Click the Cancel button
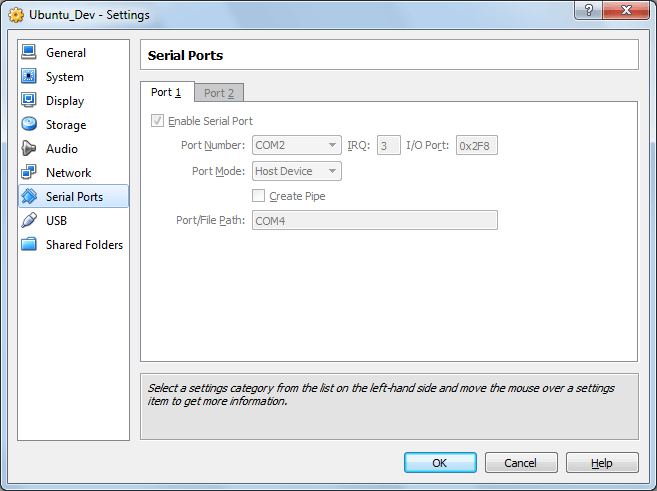657x491 pixels. click(520, 463)
